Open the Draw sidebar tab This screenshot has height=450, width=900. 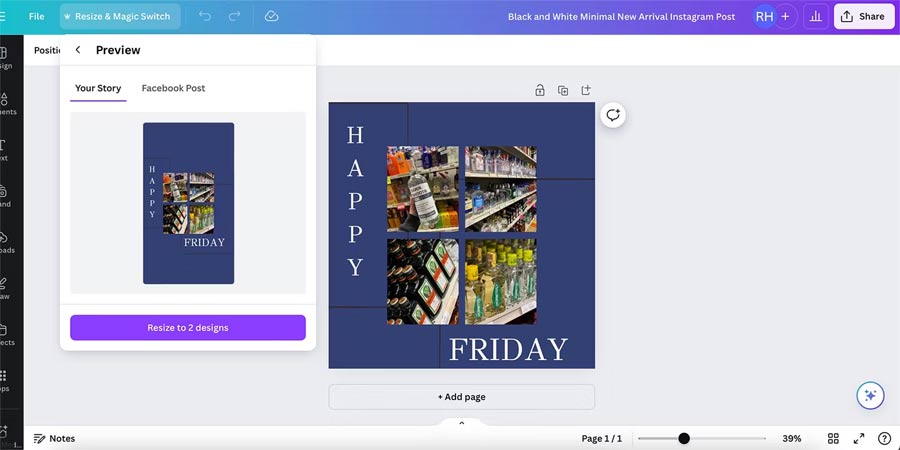pyautogui.click(x=4, y=288)
